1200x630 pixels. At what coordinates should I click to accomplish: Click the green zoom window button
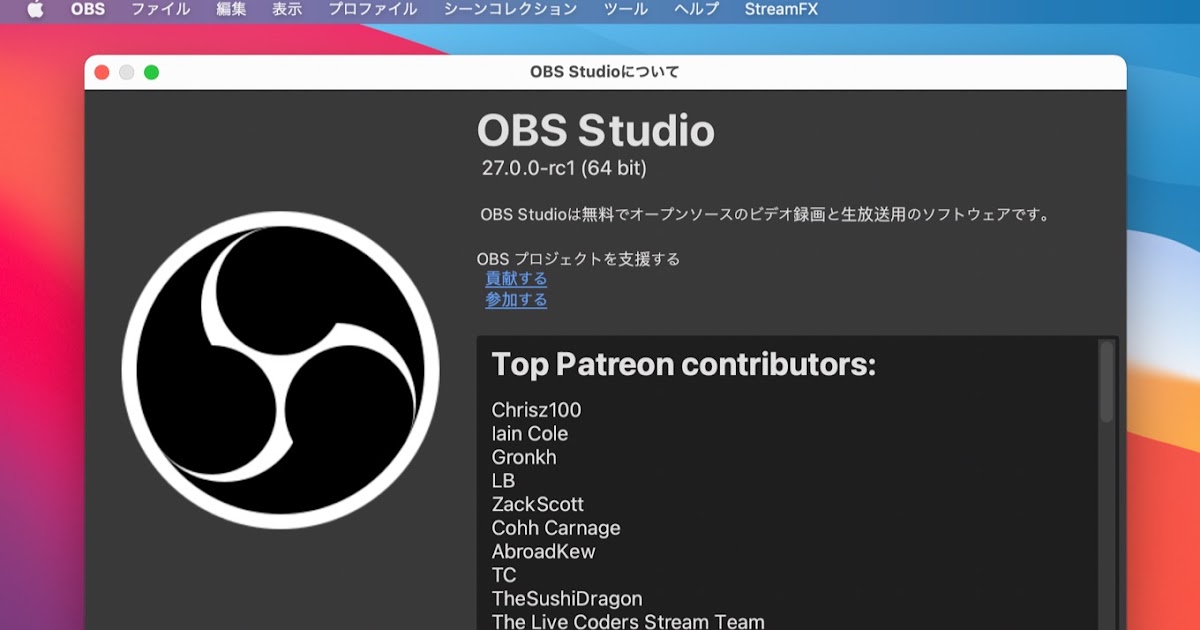tap(152, 72)
